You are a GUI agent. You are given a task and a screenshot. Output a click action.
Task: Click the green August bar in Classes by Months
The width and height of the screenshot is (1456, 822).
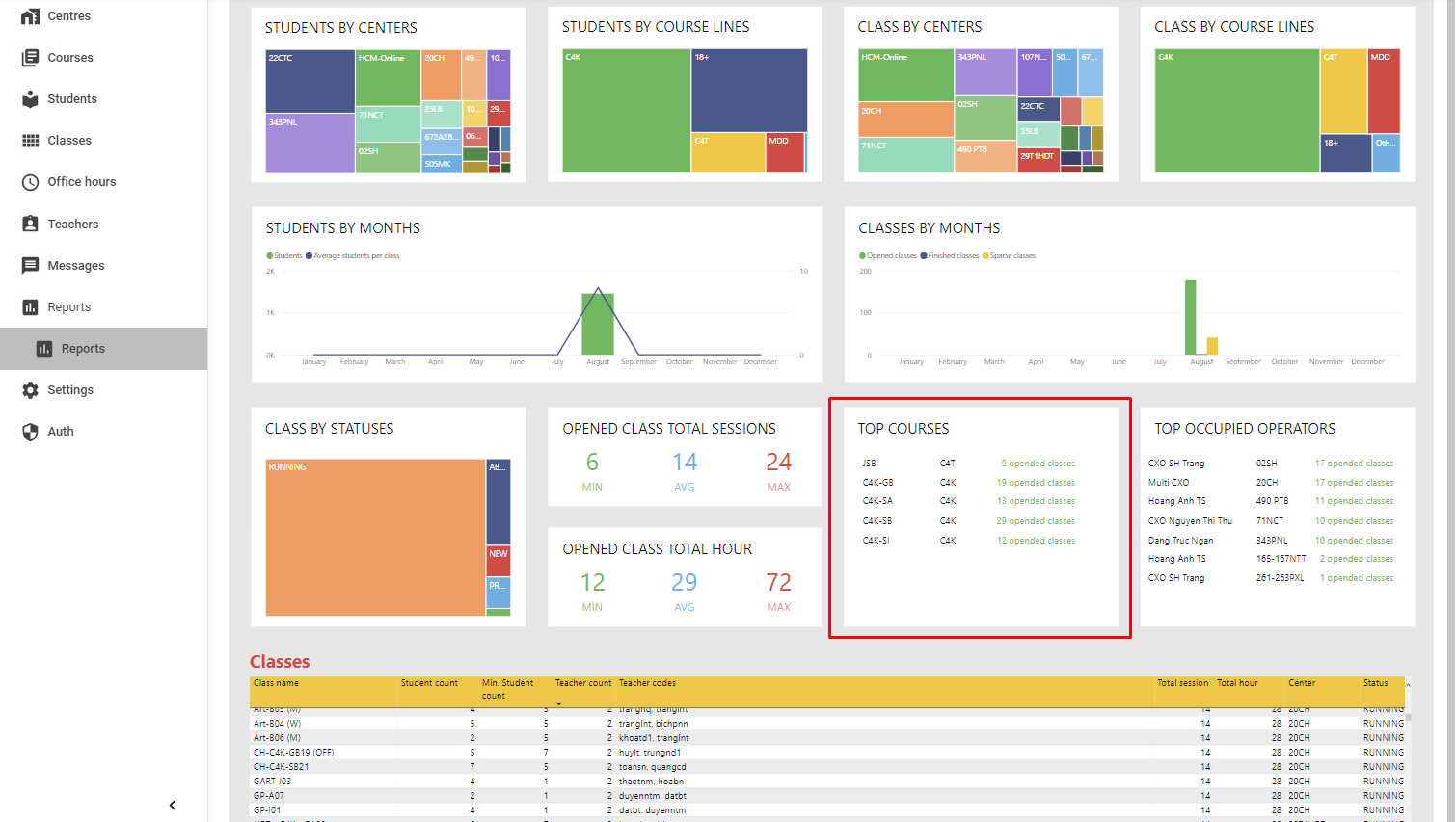(1191, 317)
